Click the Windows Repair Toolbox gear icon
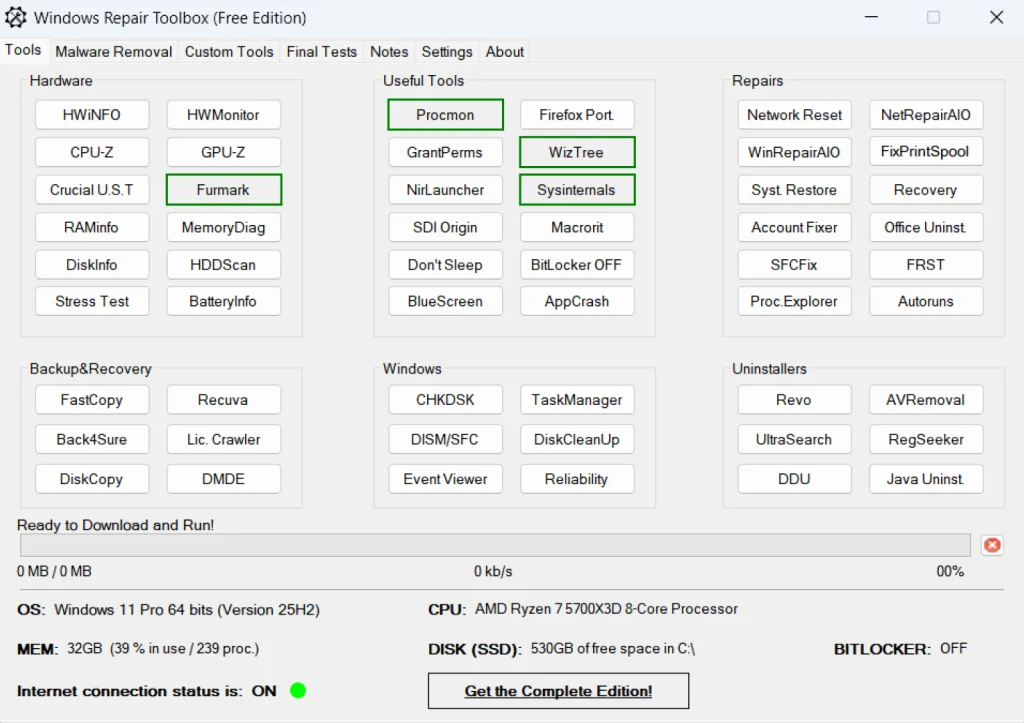The image size is (1024, 723). [x=15, y=17]
